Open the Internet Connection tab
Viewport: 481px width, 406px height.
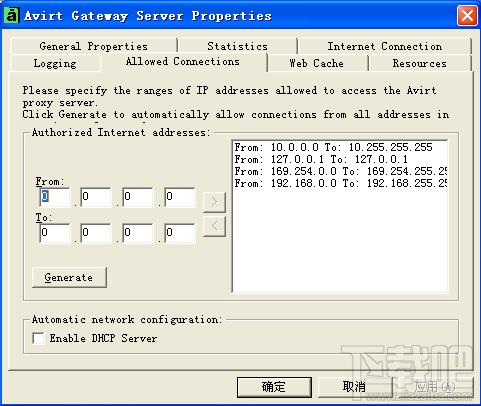point(385,46)
